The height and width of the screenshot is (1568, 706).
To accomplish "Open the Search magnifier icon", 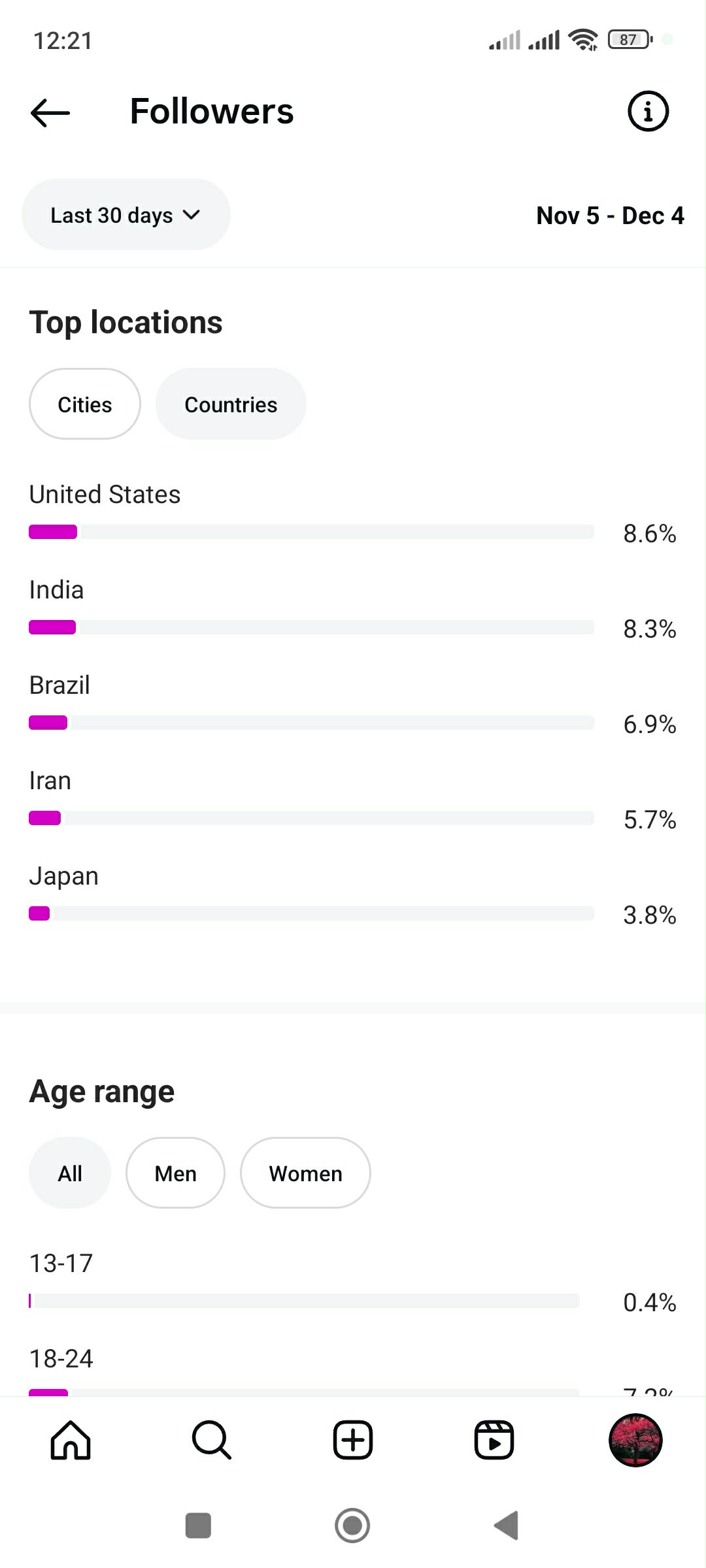I will (212, 1440).
